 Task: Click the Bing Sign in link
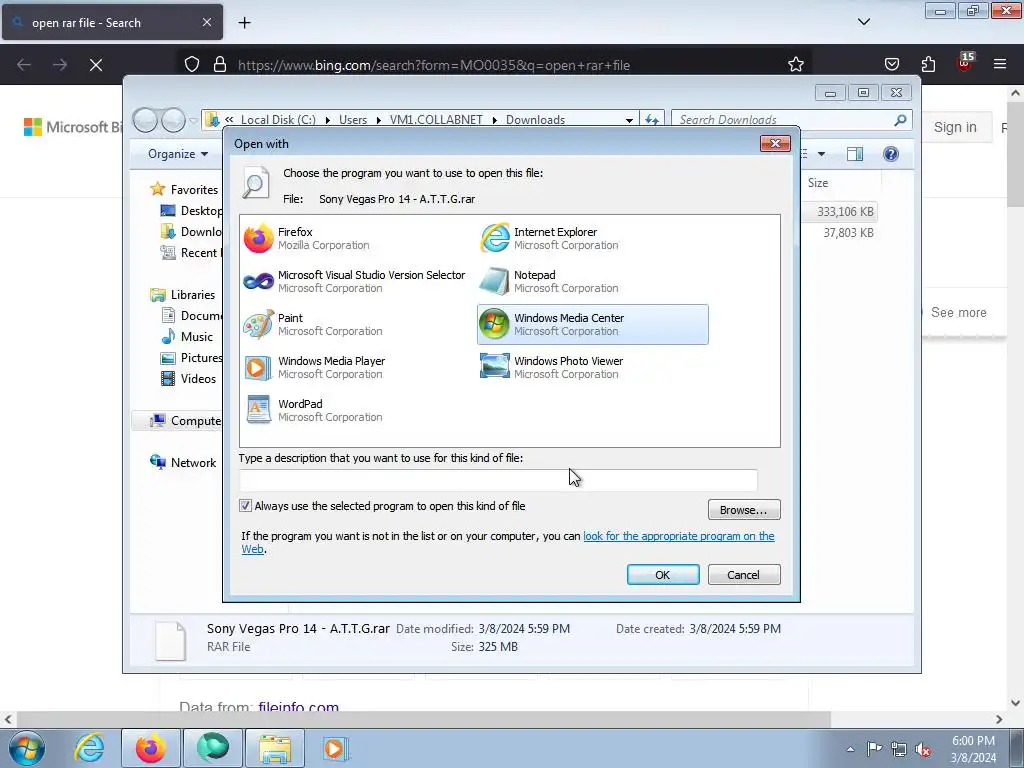955,127
